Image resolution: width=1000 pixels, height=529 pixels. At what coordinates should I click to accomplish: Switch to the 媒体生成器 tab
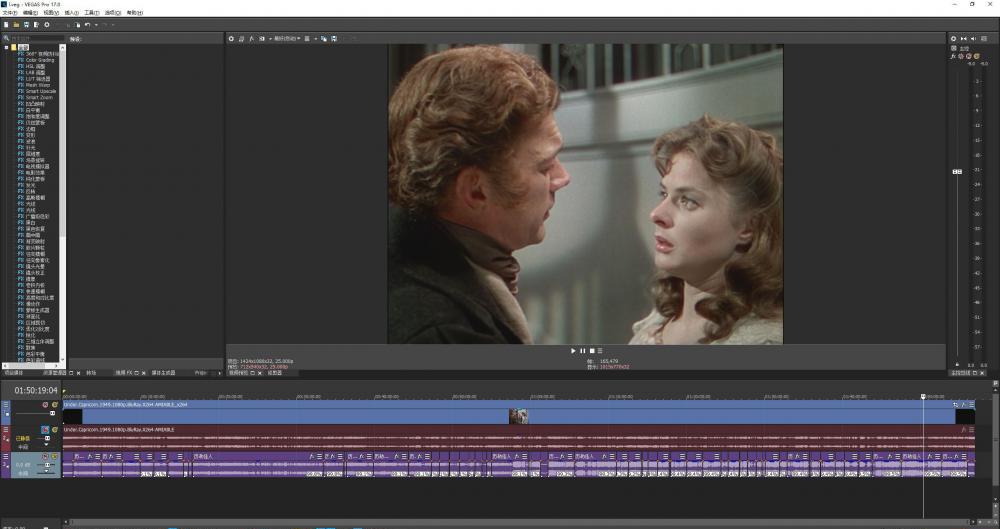pyautogui.click(x=163, y=373)
